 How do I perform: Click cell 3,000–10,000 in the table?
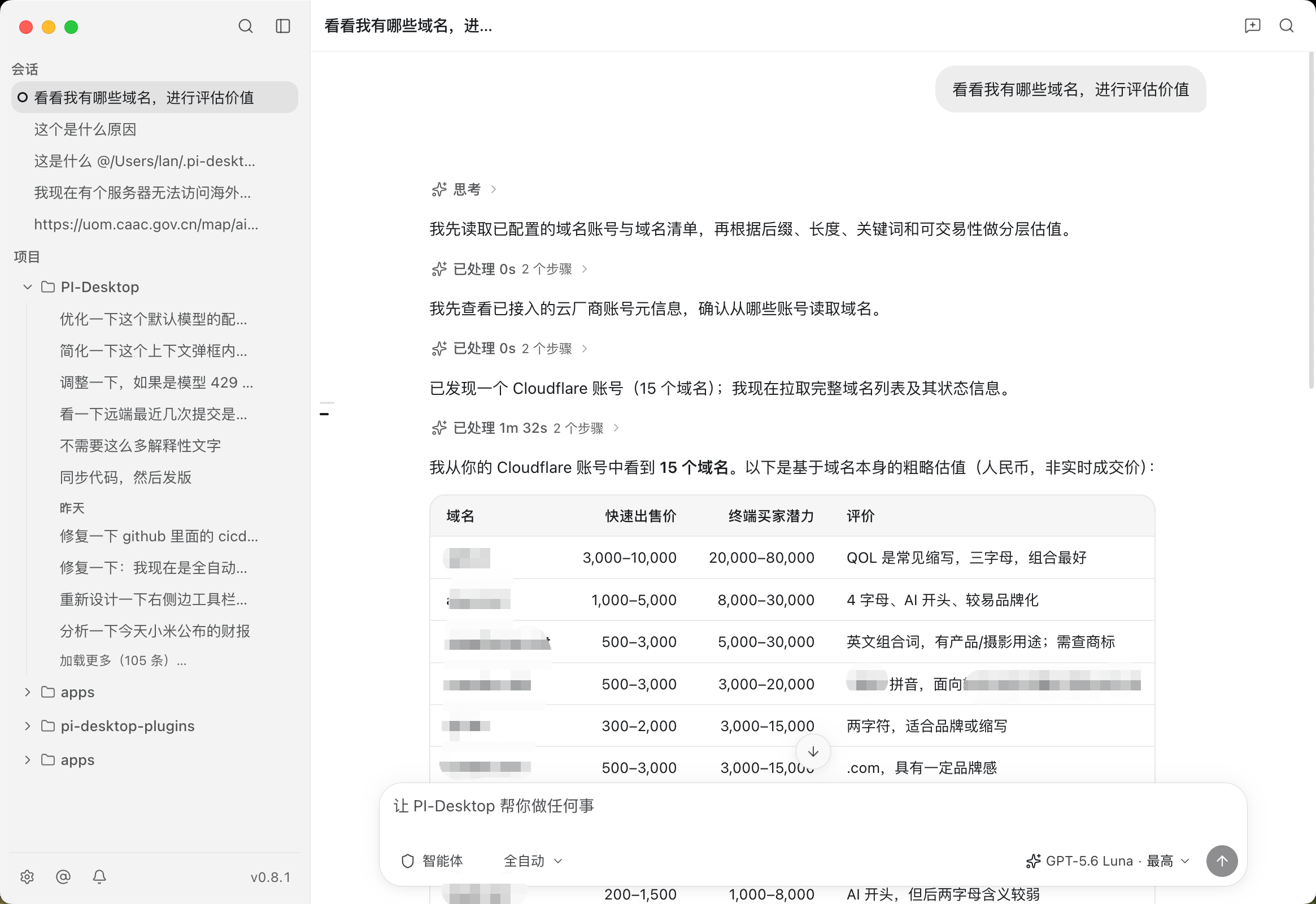tap(630, 558)
